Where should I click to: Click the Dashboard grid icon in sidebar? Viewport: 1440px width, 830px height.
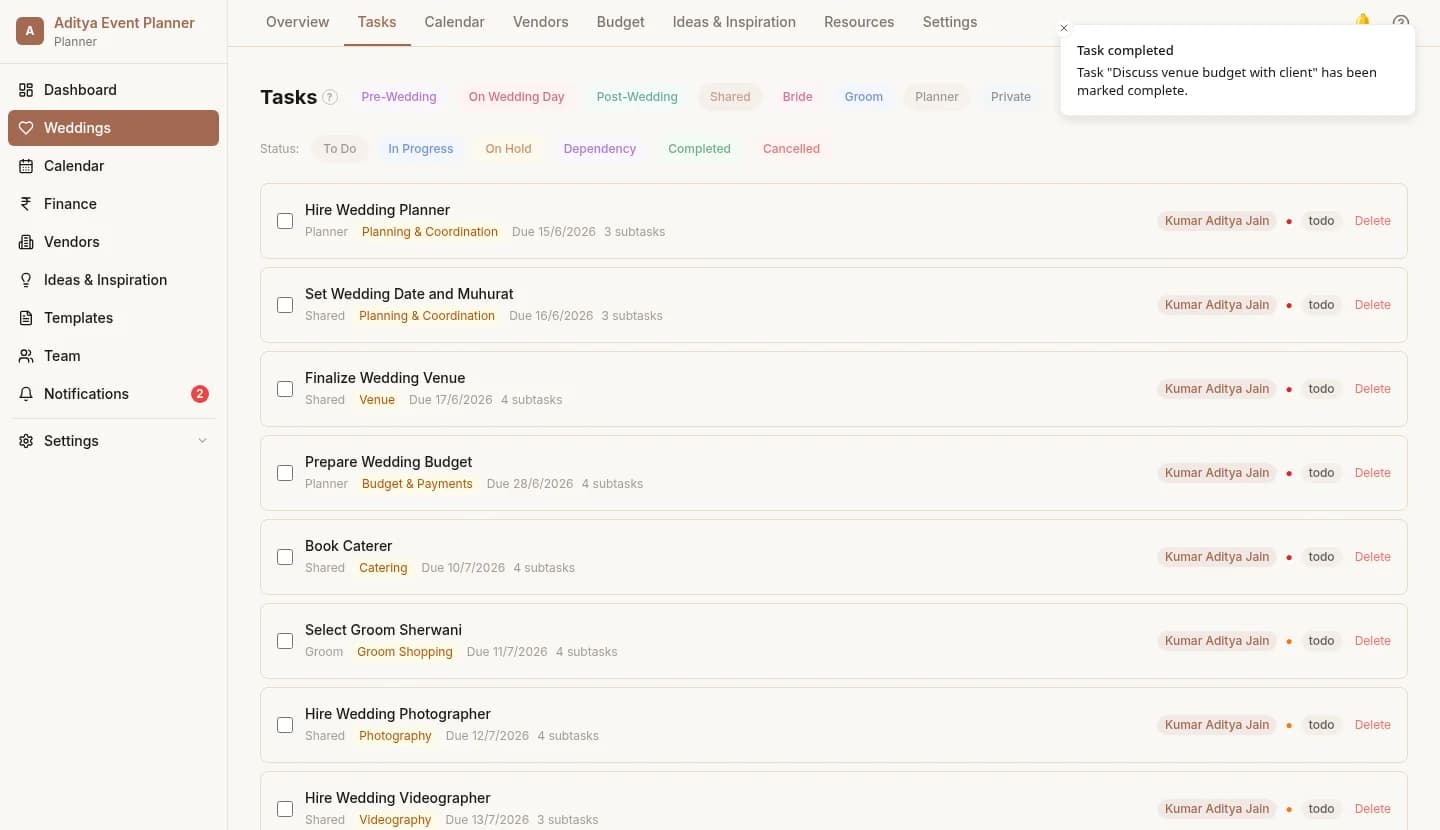26,90
